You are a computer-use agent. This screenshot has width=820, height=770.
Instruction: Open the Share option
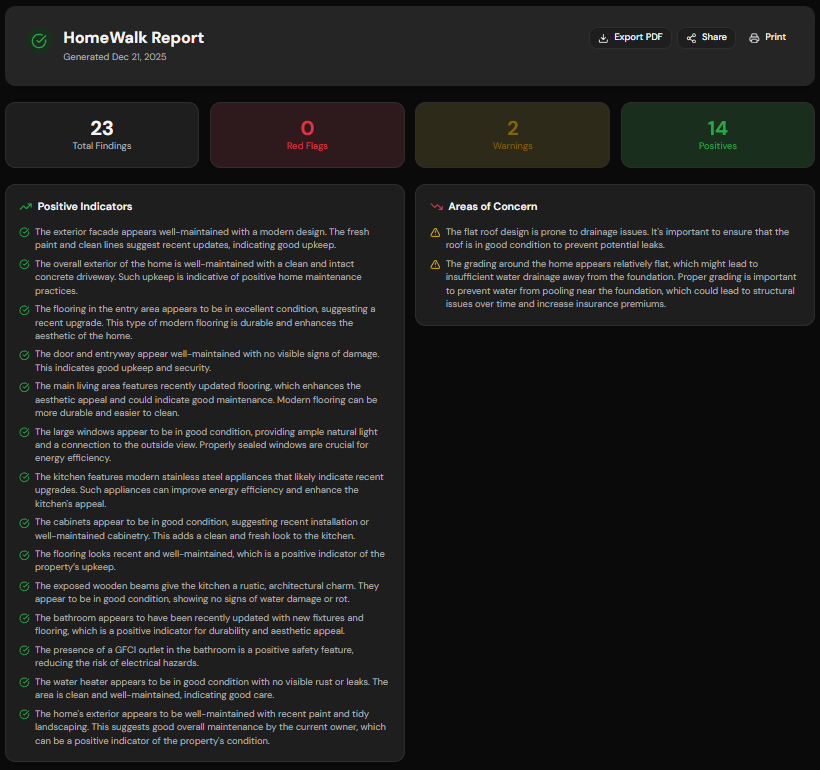pos(706,37)
